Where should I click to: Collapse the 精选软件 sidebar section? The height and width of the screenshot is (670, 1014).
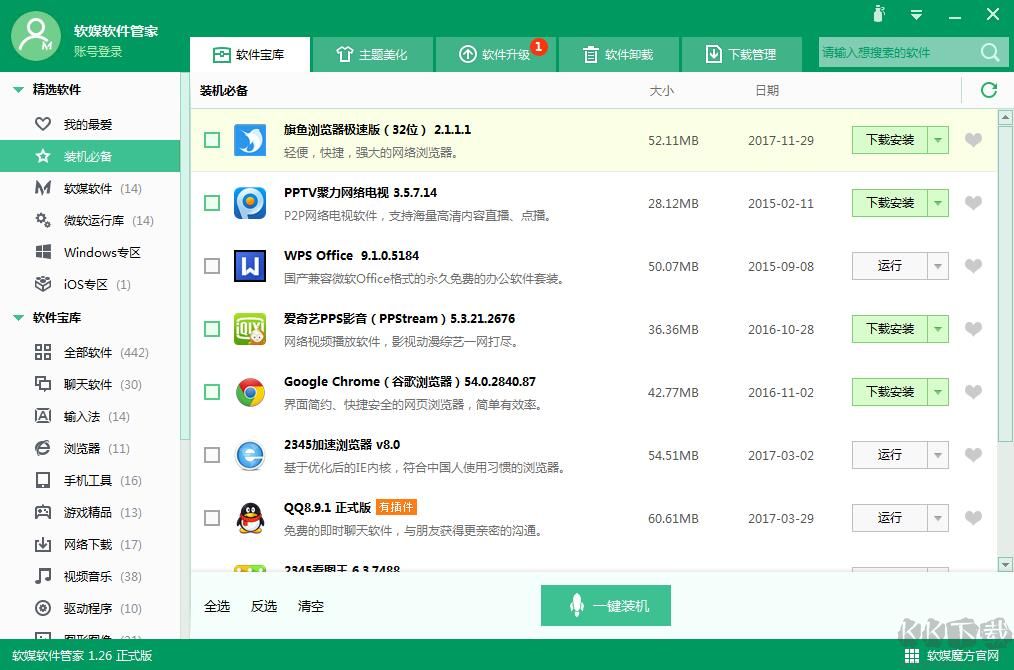click(x=18, y=90)
